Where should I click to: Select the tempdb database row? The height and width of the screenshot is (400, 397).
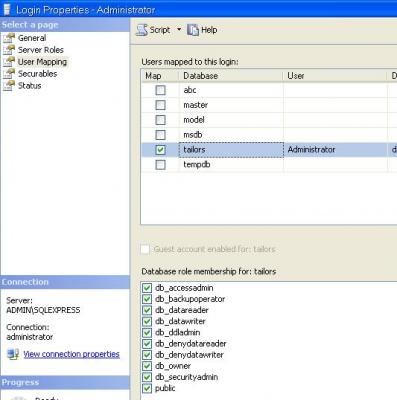269,165
